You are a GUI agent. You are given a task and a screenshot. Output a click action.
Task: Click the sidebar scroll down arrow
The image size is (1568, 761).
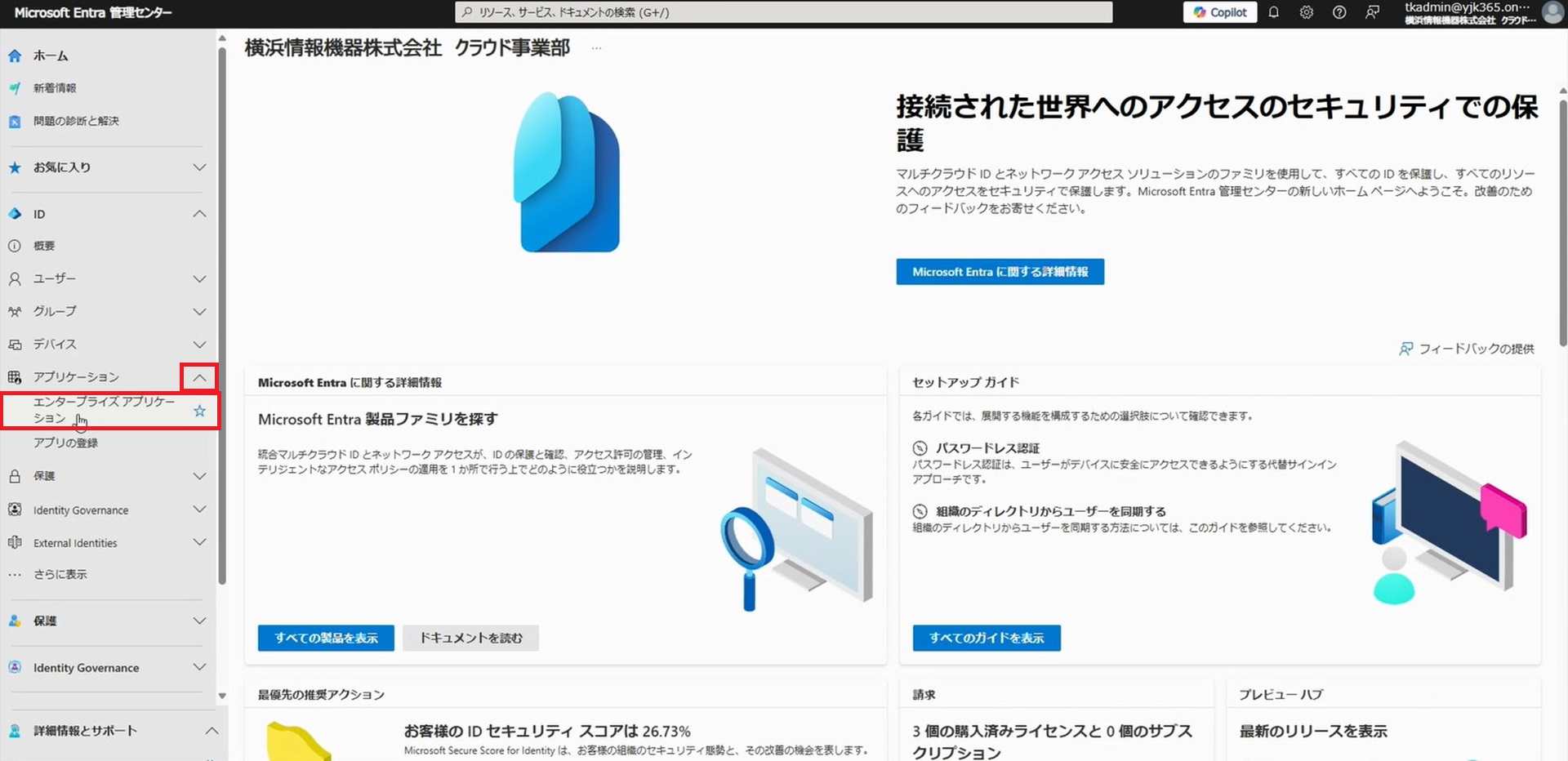[x=222, y=696]
